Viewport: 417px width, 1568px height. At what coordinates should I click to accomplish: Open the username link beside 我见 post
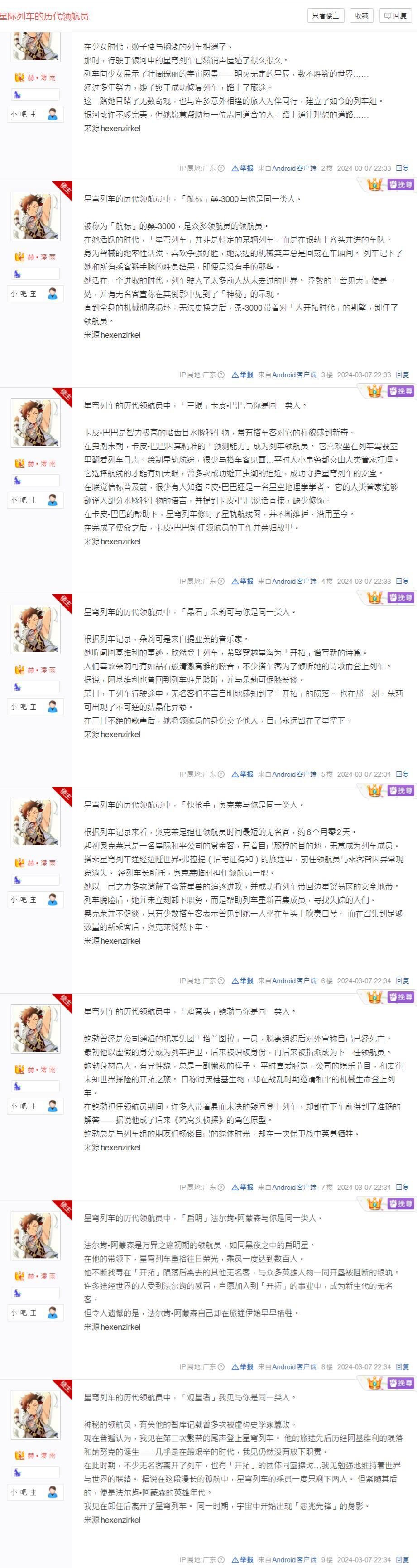coord(41,1455)
